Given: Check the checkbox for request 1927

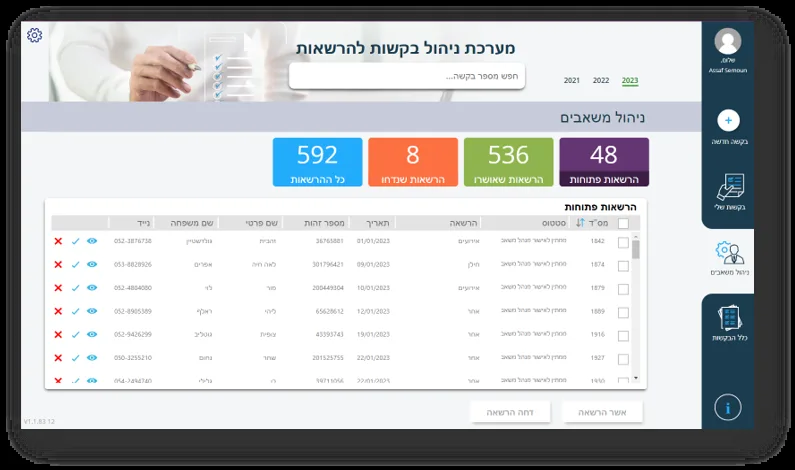Looking at the screenshot, I should 624,359.
